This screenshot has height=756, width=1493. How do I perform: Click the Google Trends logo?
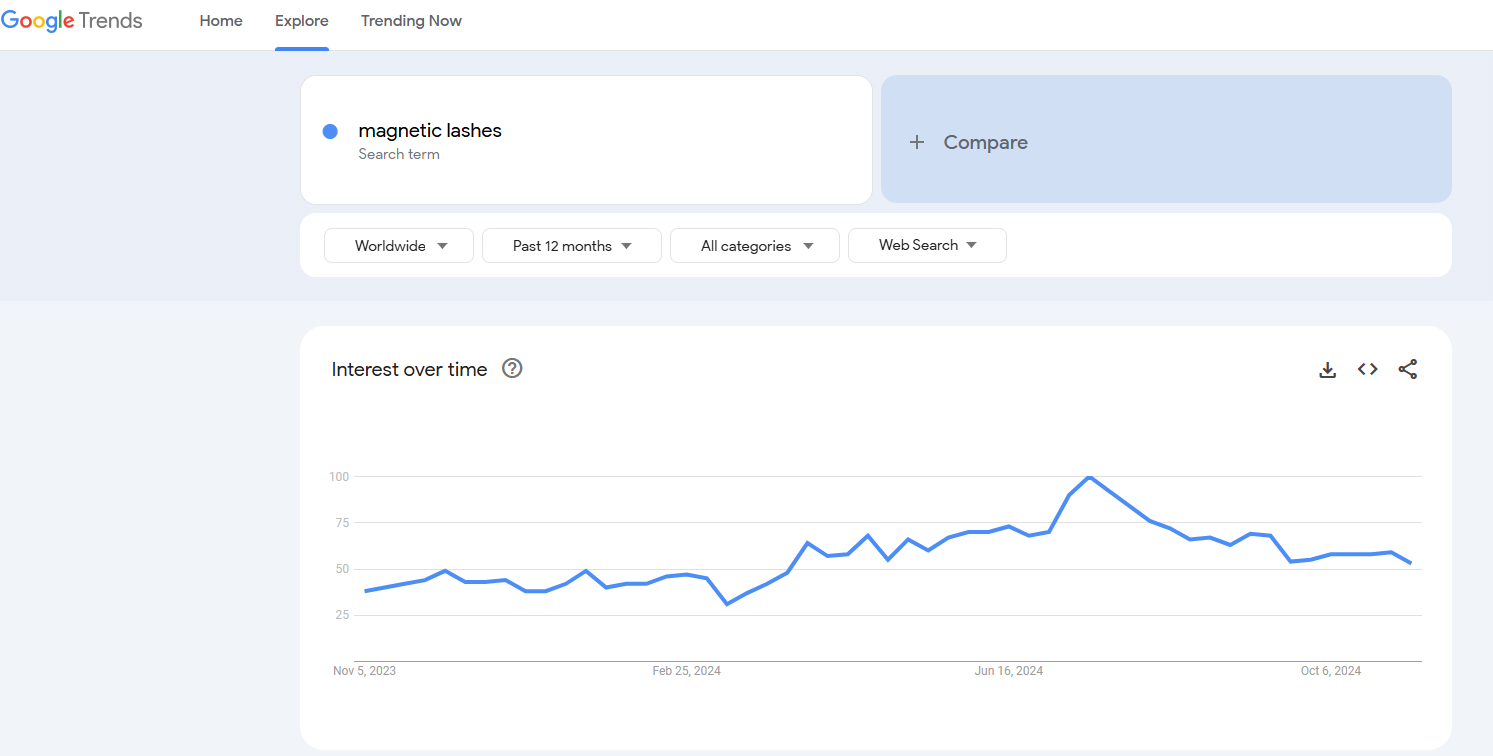pyautogui.click(x=72, y=21)
